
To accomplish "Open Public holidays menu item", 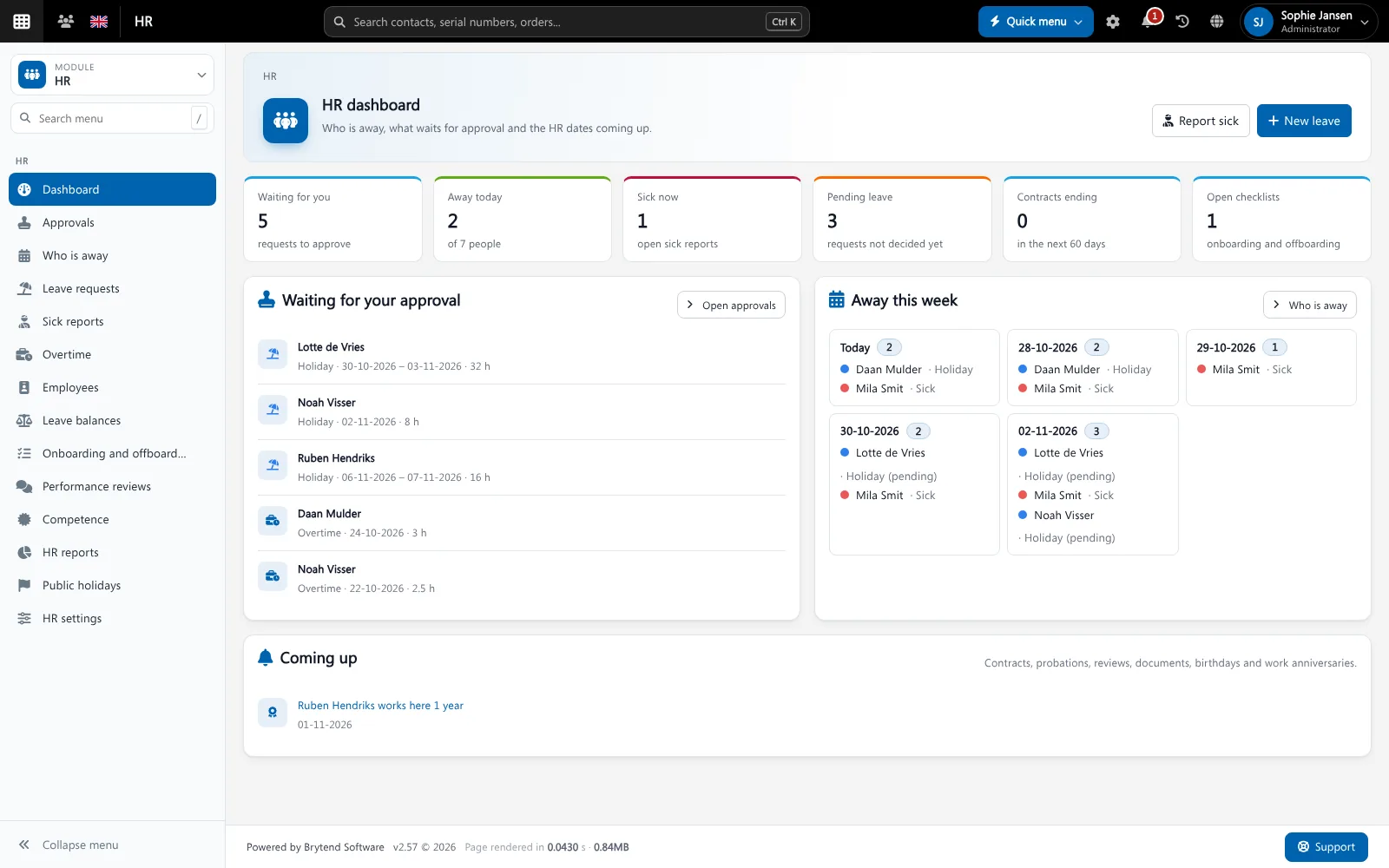I will point(112,585).
